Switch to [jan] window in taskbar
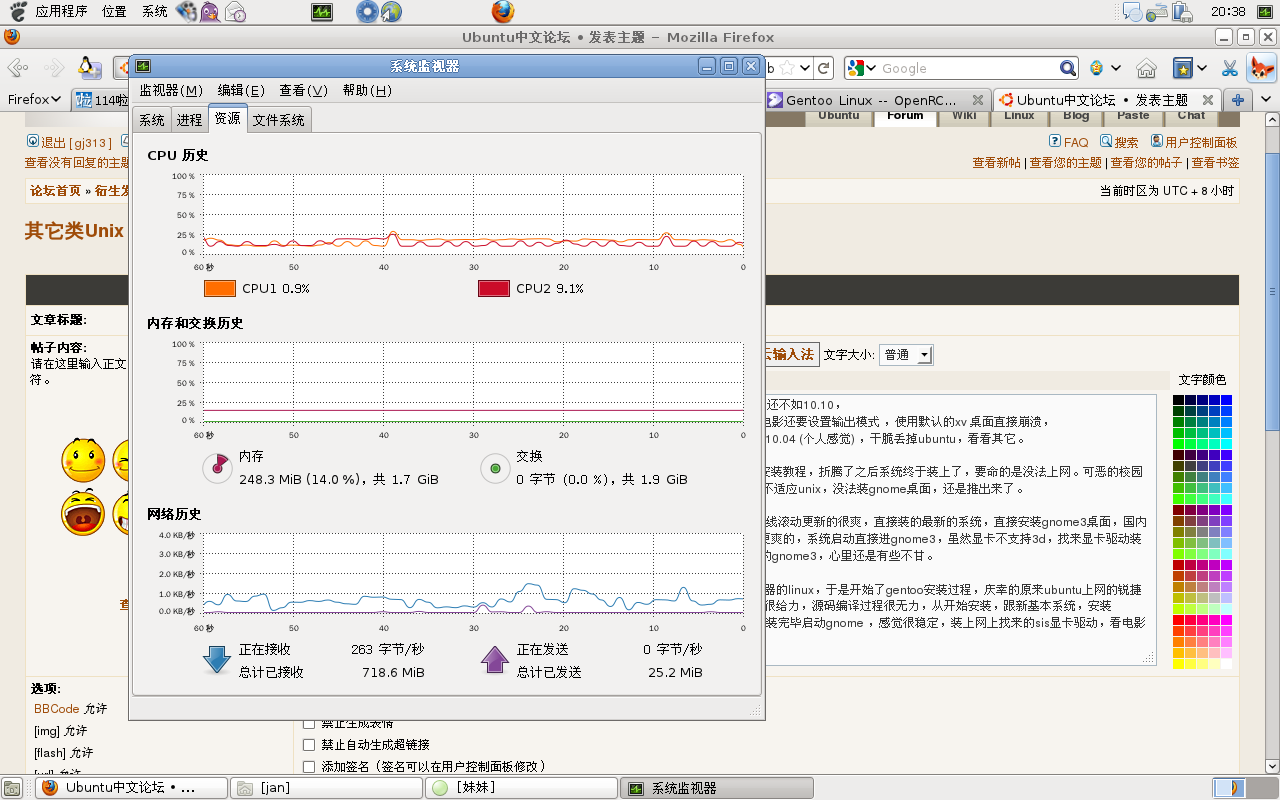 pyautogui.click(x=326, y=788)
